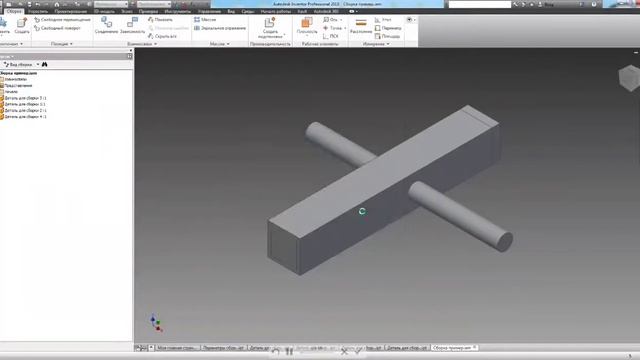Open the Управление ribbon tab
The width and height of the screenshot is (640, 360).
pyautogui.click(x=209, y=11)
